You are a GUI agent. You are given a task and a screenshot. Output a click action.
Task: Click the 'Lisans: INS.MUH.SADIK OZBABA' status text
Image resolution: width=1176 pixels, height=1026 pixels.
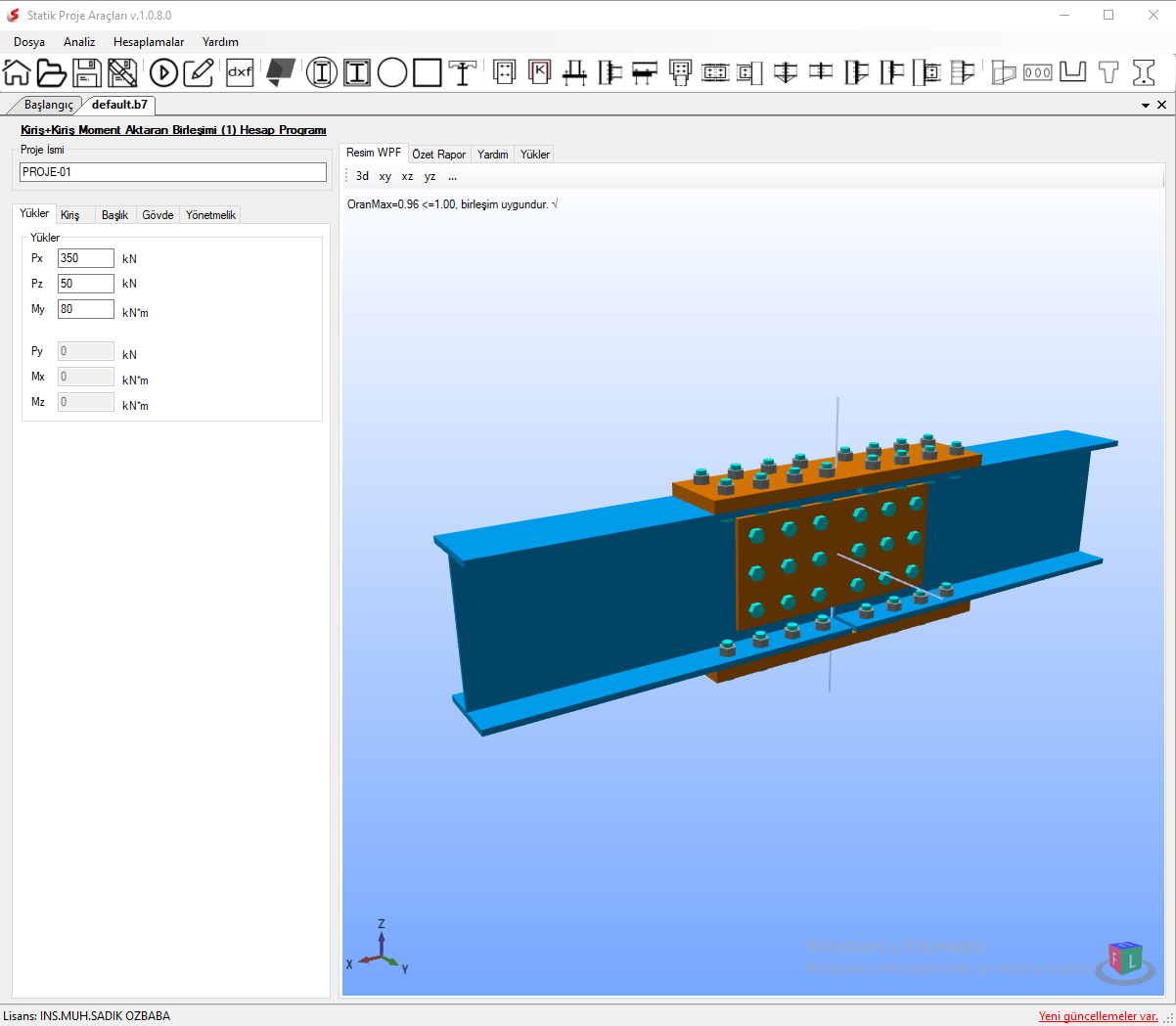pyautogui.click(x=86, y=1016)
